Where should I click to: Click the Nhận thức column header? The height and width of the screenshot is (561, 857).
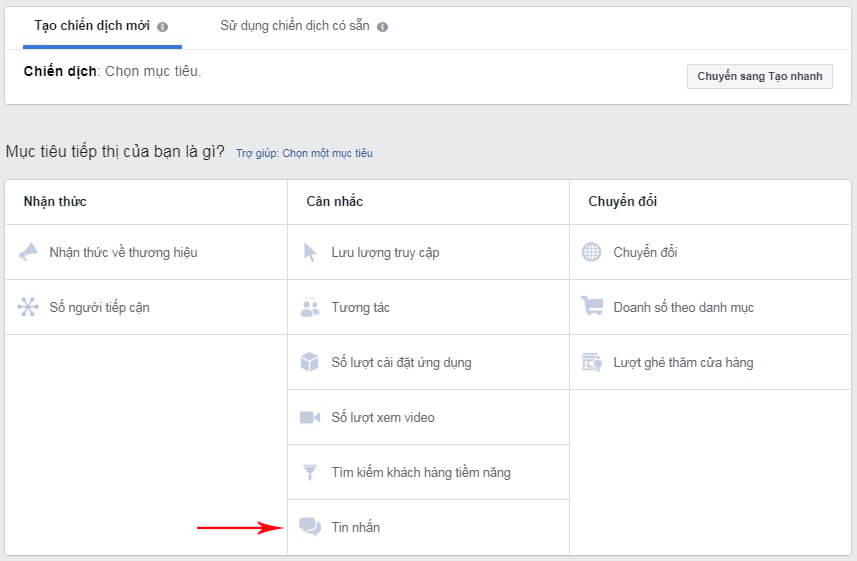coord(55,201)
